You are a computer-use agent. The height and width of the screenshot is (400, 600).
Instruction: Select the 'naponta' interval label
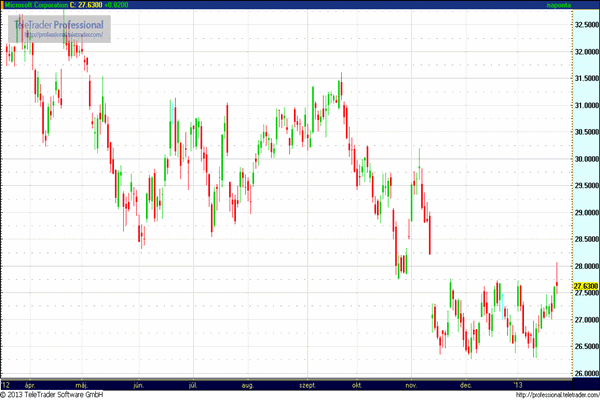point(581,5)
